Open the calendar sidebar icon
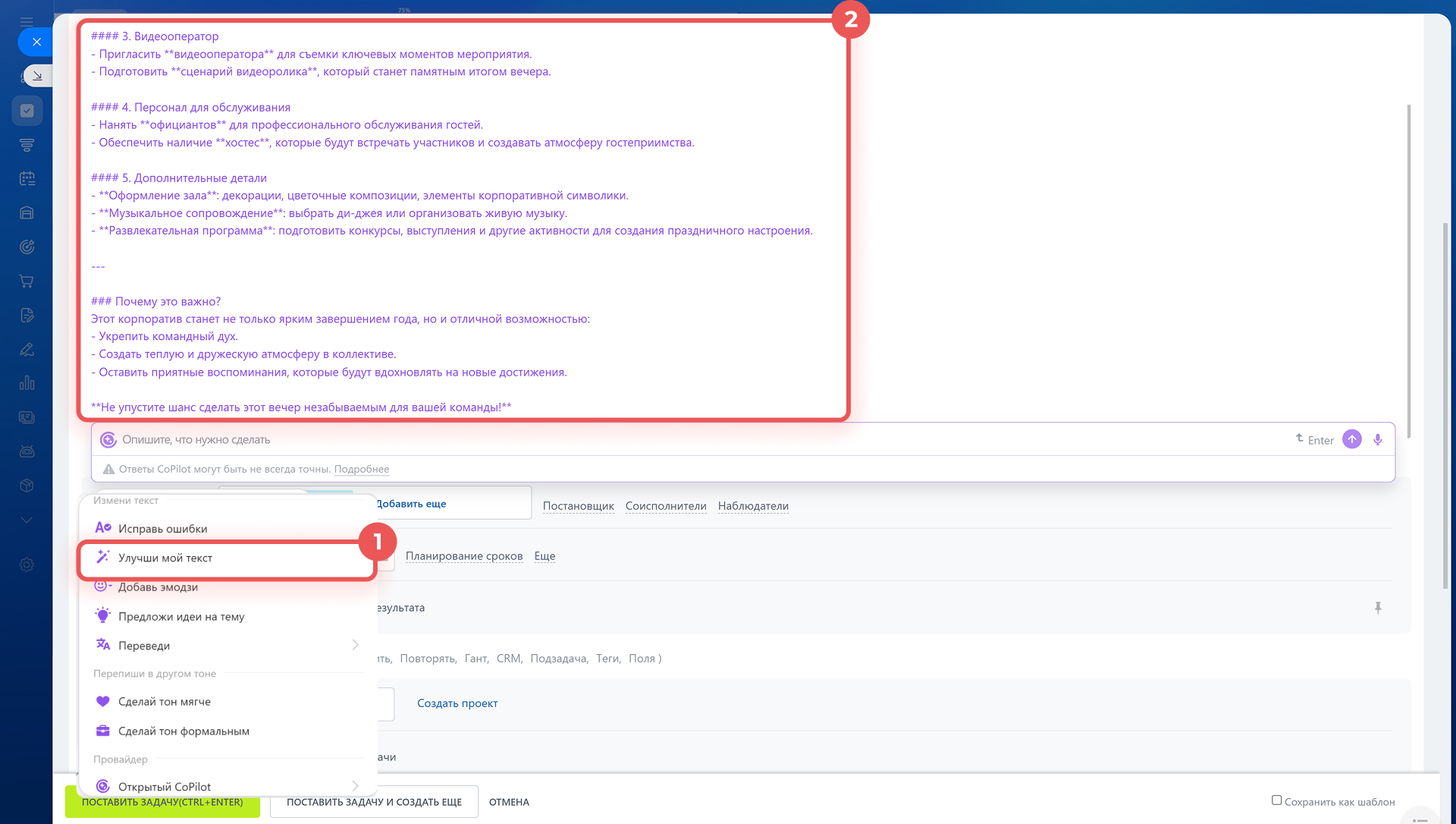This screenshot has width=1456, height=824. click(x=27, y=179)
